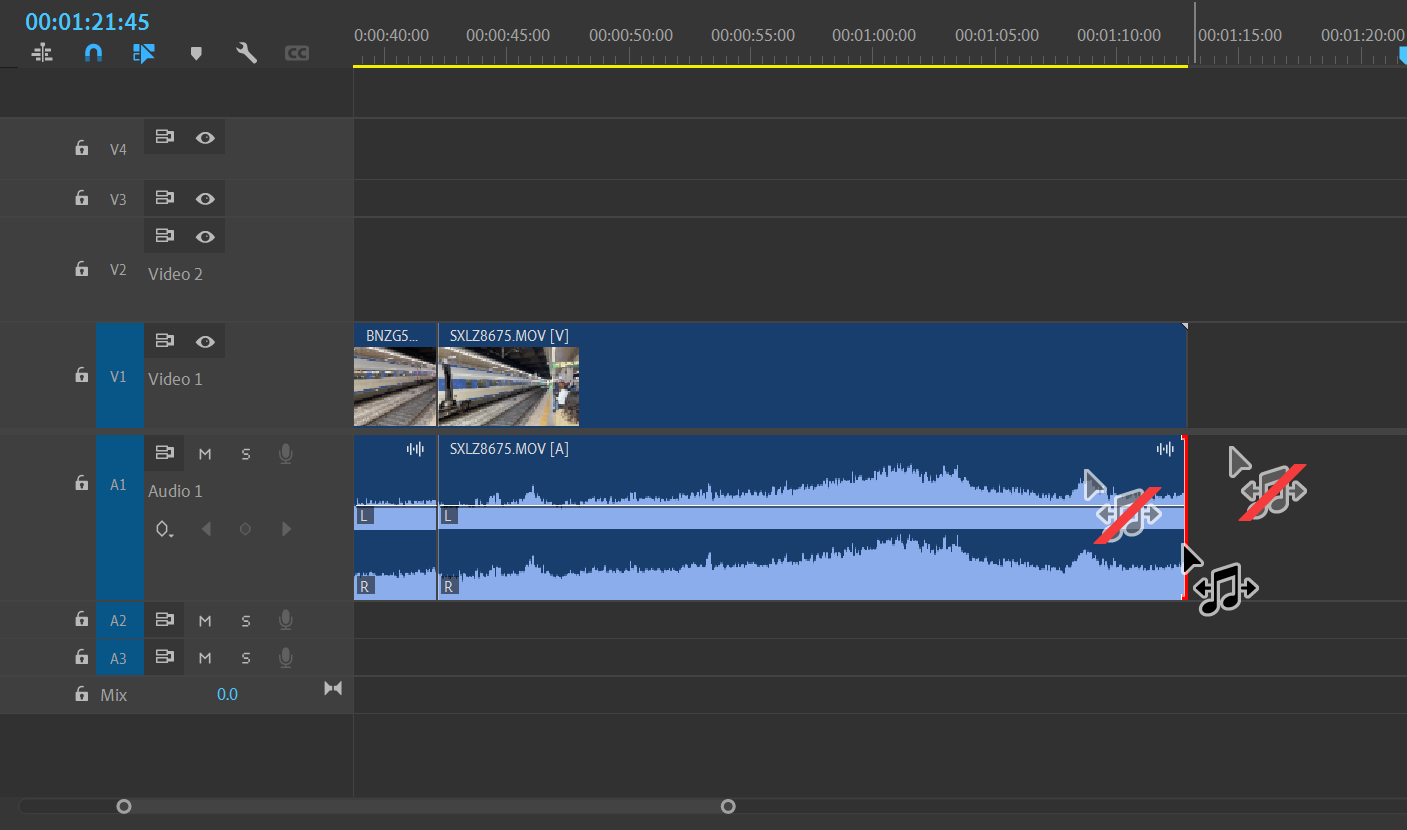Image resolution: width=1407 pixels, height=830 pixels.
Task: Mute the Audio 1 track
Action: [x=205, y=453]
